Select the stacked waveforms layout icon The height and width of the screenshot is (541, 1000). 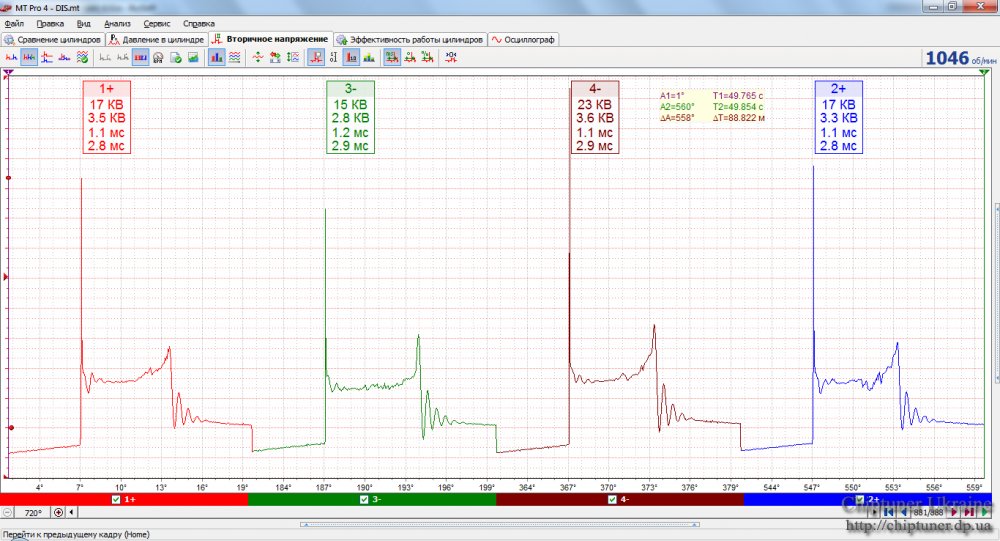pyautogui.click(x=47, y=57)
